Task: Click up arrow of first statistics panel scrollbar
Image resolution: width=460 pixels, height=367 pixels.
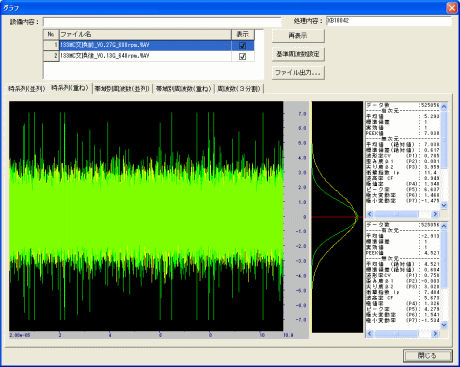Action: coord(444,106)
